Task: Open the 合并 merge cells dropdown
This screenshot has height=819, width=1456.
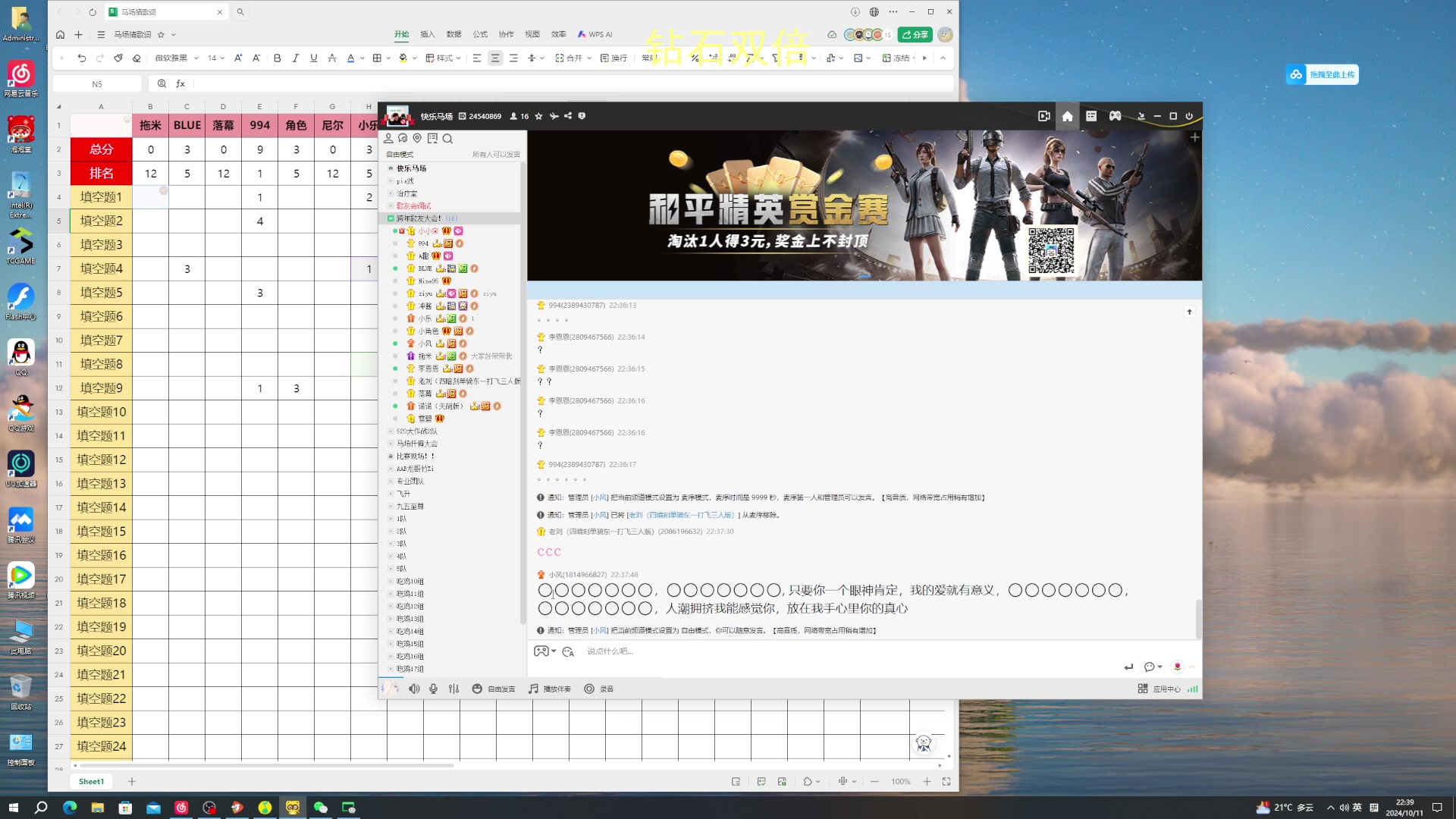Action: [x=573, y=58]
